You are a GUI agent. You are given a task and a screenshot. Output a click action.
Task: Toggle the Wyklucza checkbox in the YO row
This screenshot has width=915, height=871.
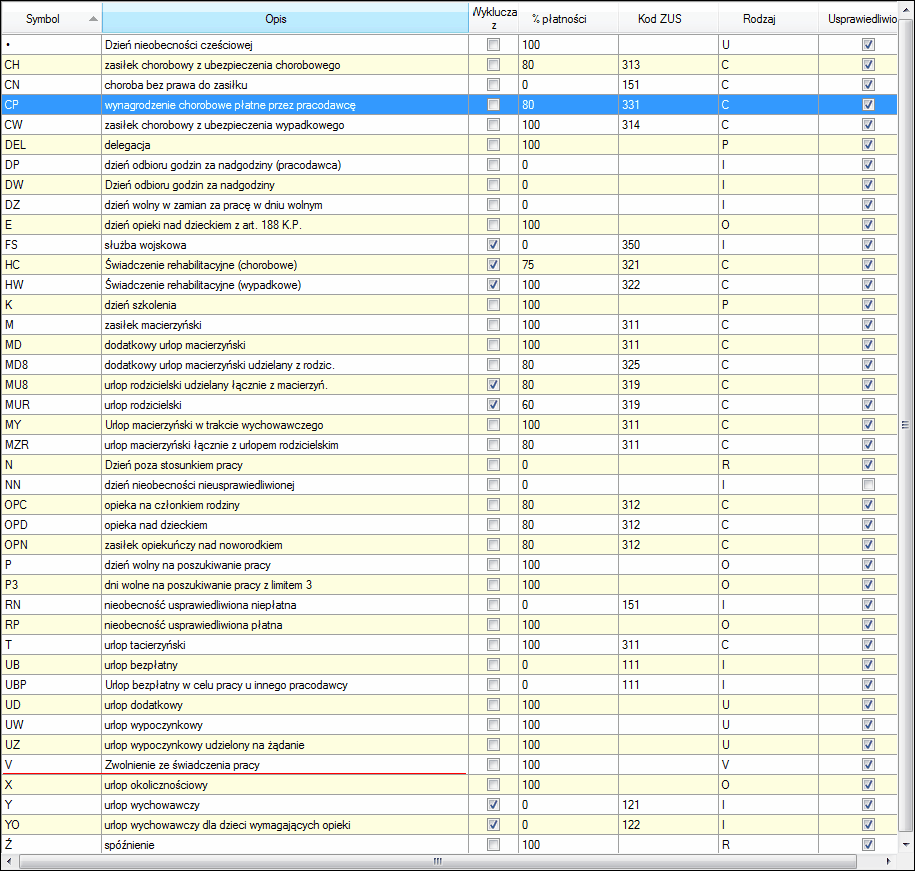[x=494, y=824]
